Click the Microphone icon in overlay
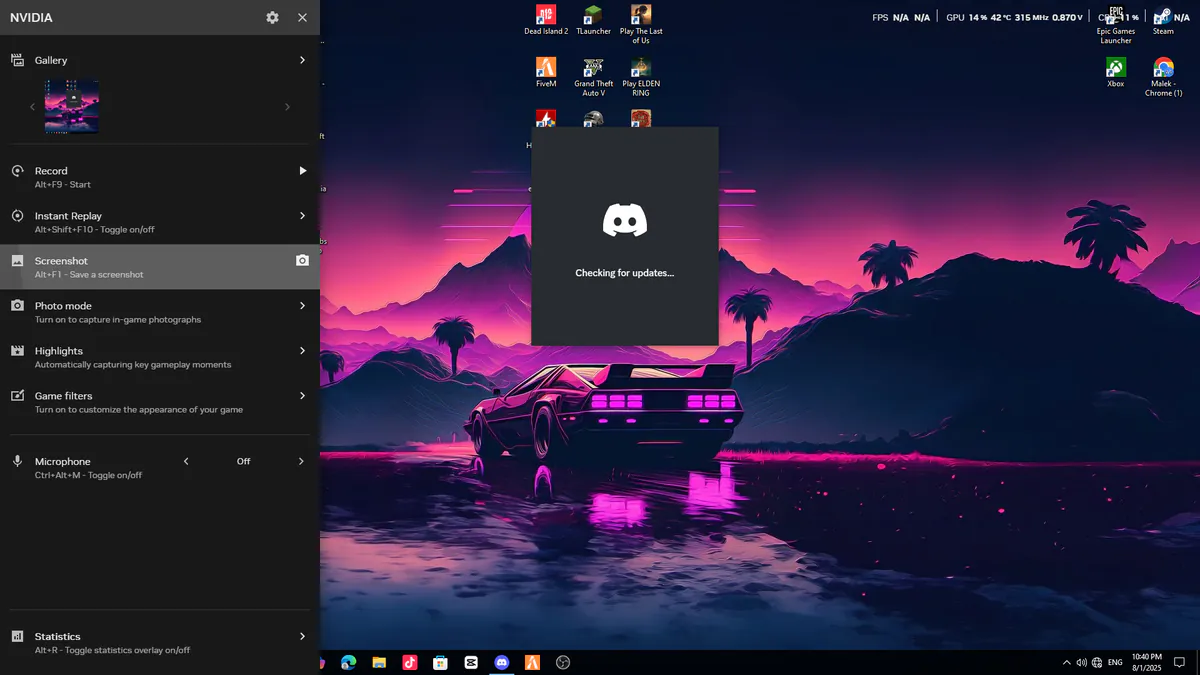 coord(17,461)
